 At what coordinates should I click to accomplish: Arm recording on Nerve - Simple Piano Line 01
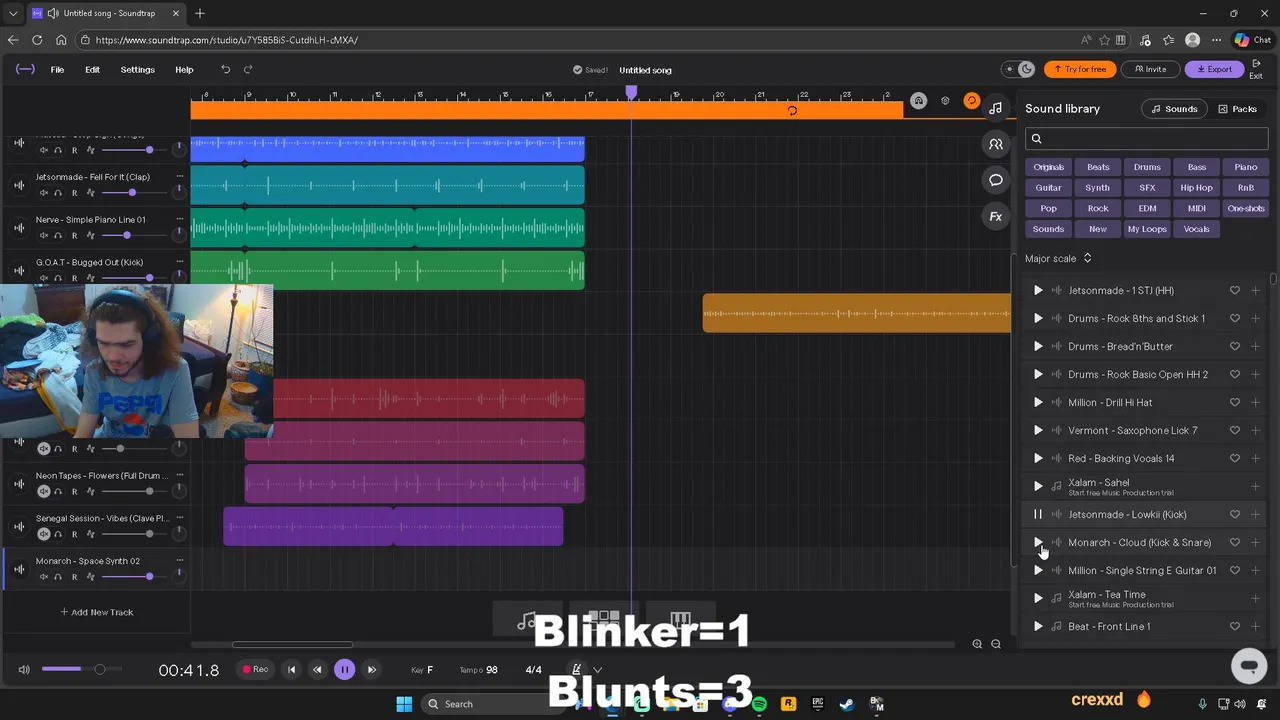pos(74,235)
